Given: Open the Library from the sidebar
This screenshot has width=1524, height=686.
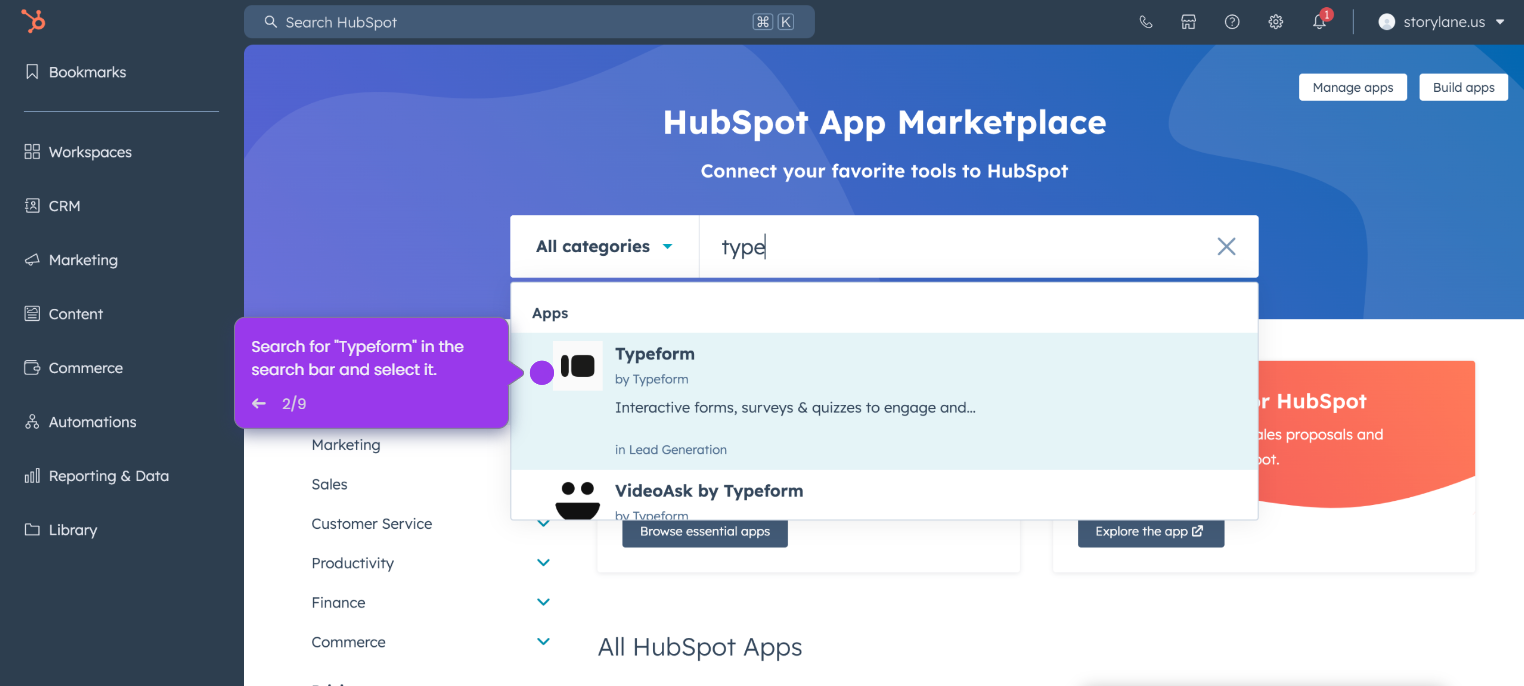Looking at the screenshot, I should pyautogui.click(x=71, y=529).
